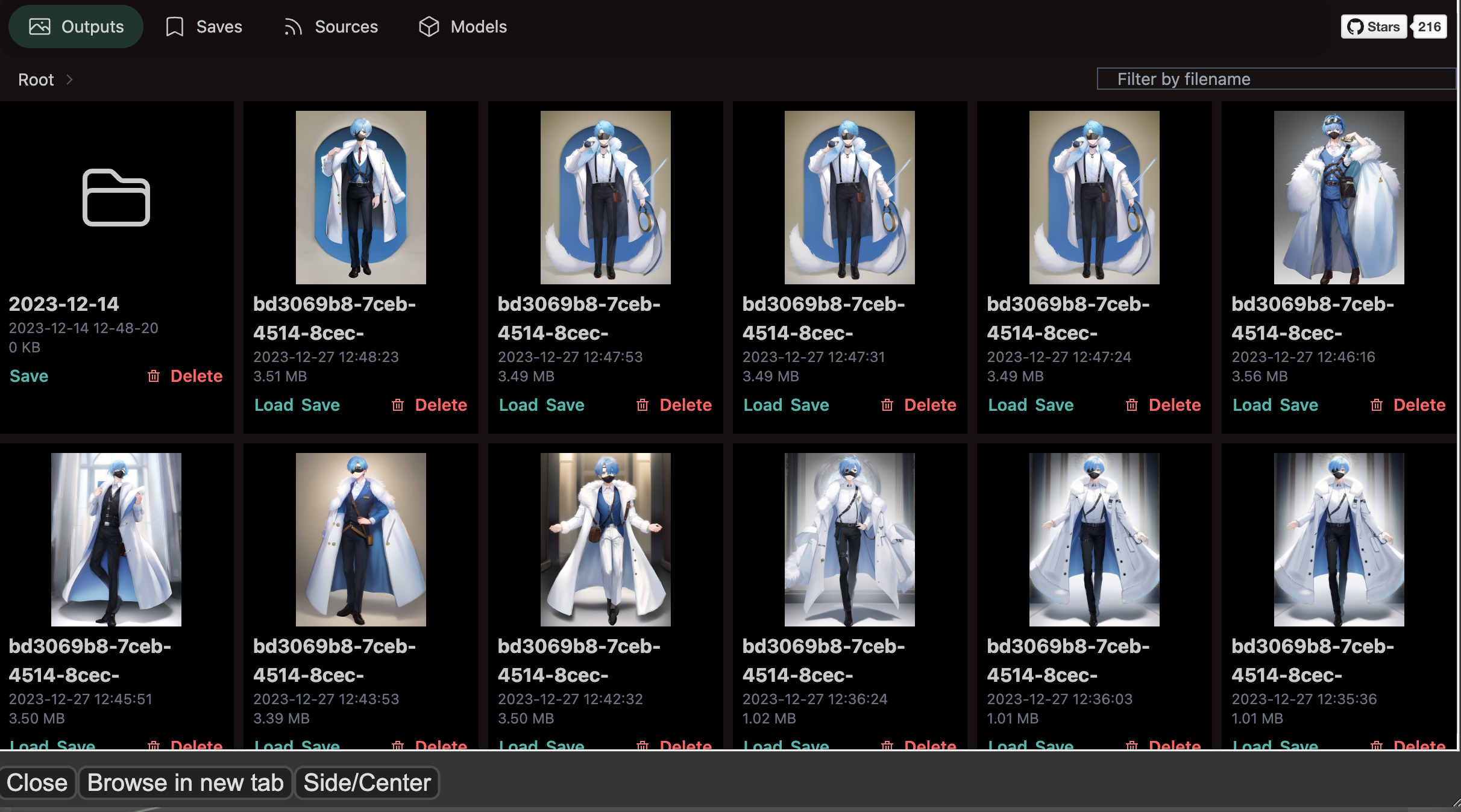Click the Saves bookmark icon
Image resolution: width=1461 pixels, height=812 pixels.
(x=175, y=27)
